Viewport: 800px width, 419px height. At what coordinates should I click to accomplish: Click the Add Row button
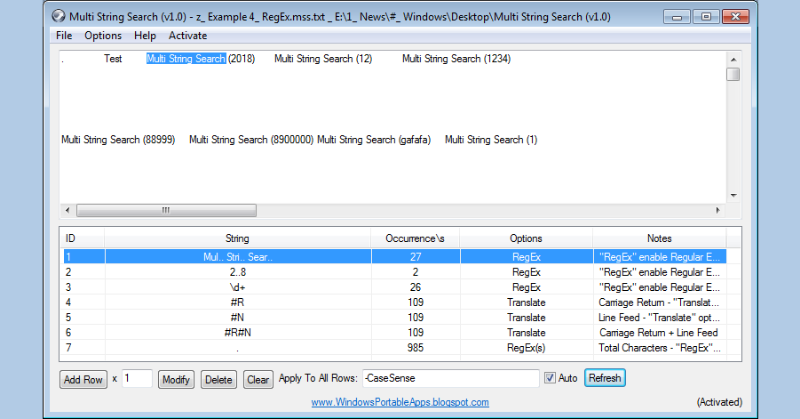pos(83,379)
